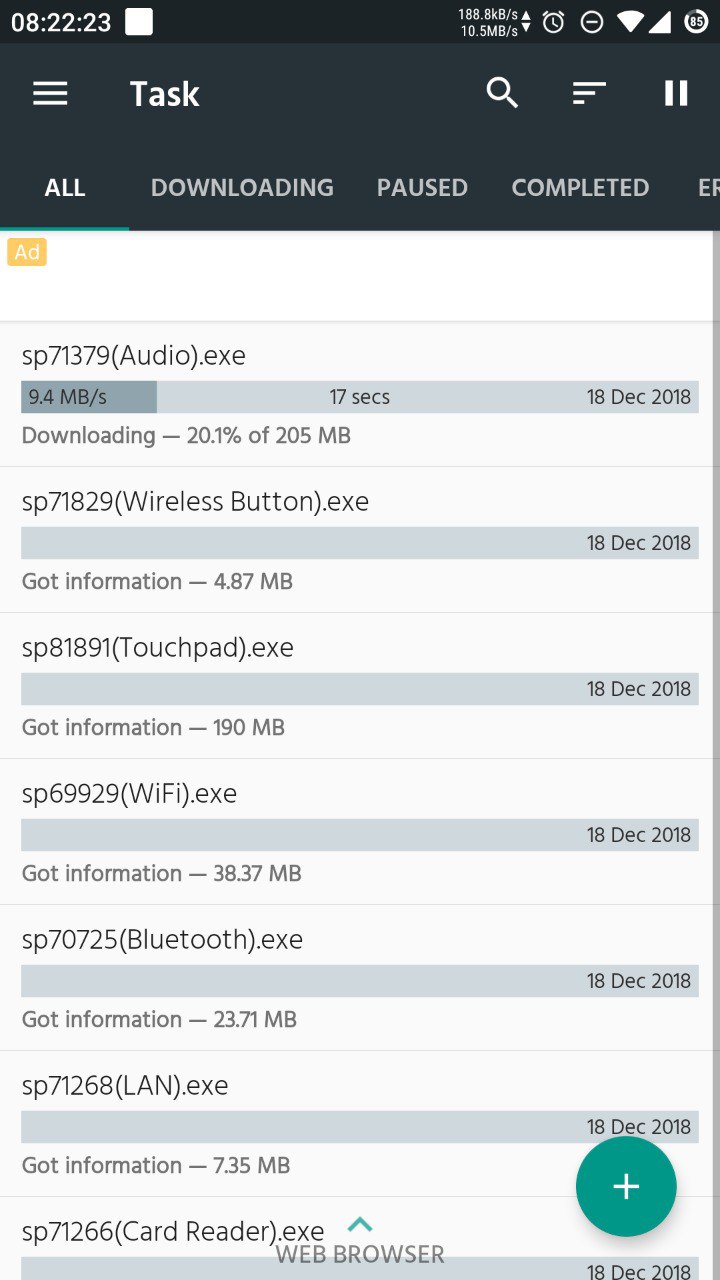Open the sort options icon
720x1280 pixels.
click(589, 93)
